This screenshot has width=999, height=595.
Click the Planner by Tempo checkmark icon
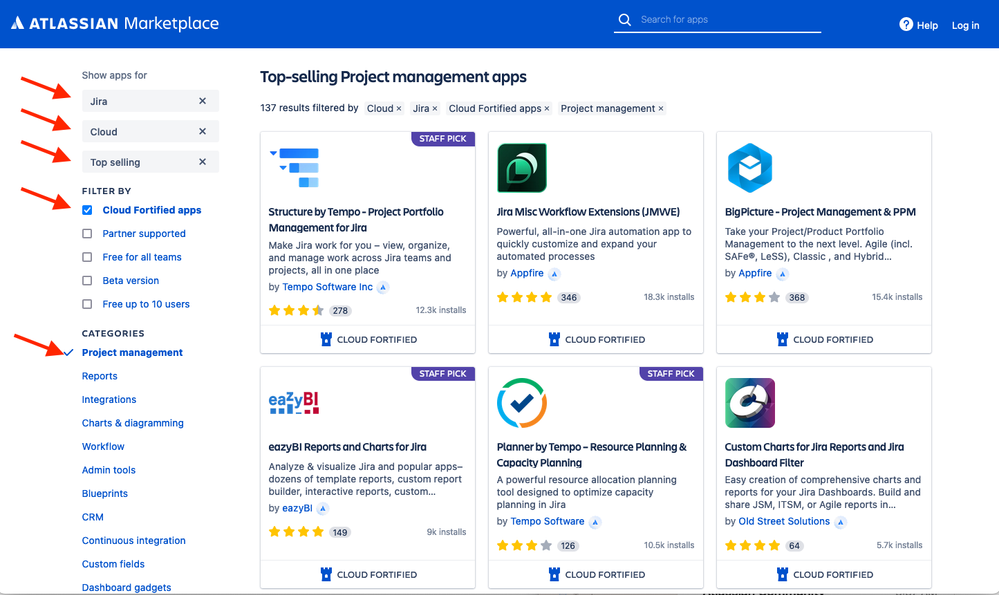coord(522,403)
